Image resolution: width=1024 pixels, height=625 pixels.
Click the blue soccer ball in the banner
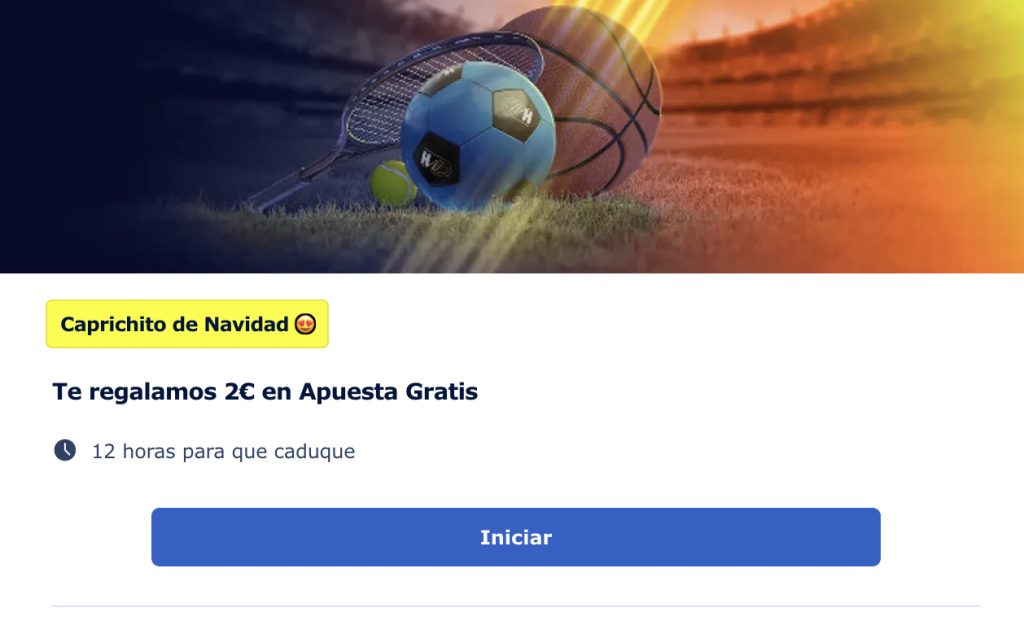478,134
